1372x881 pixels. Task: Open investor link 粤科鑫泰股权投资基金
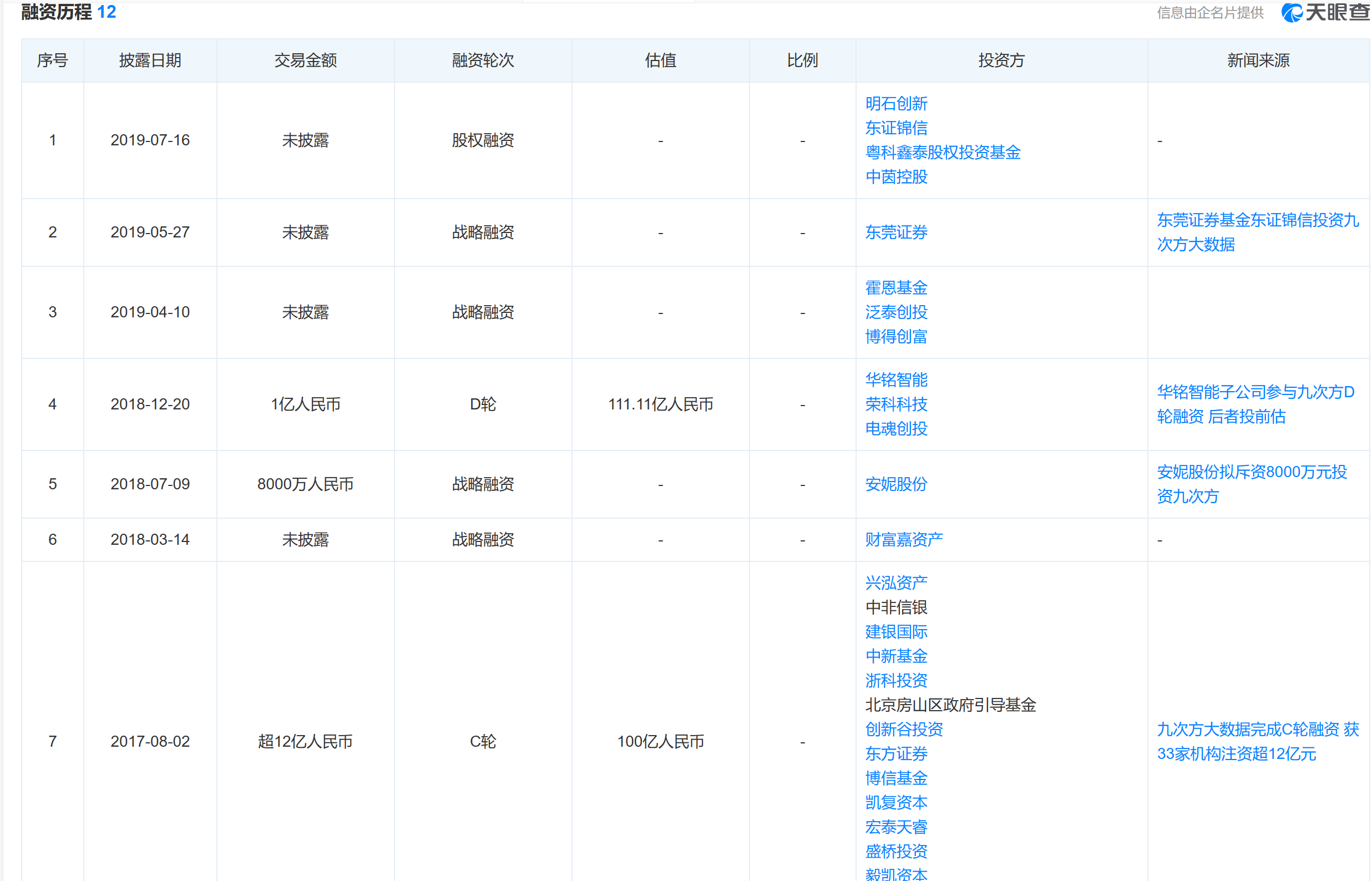click(943, 153)
